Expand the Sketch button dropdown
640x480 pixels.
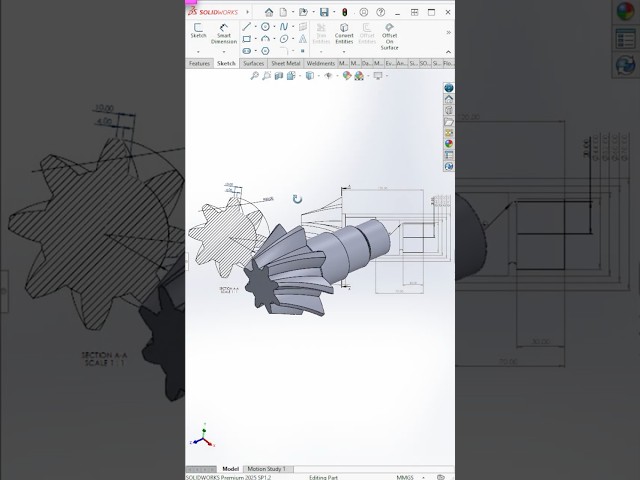pyautogui.click(x=198, y=52)
